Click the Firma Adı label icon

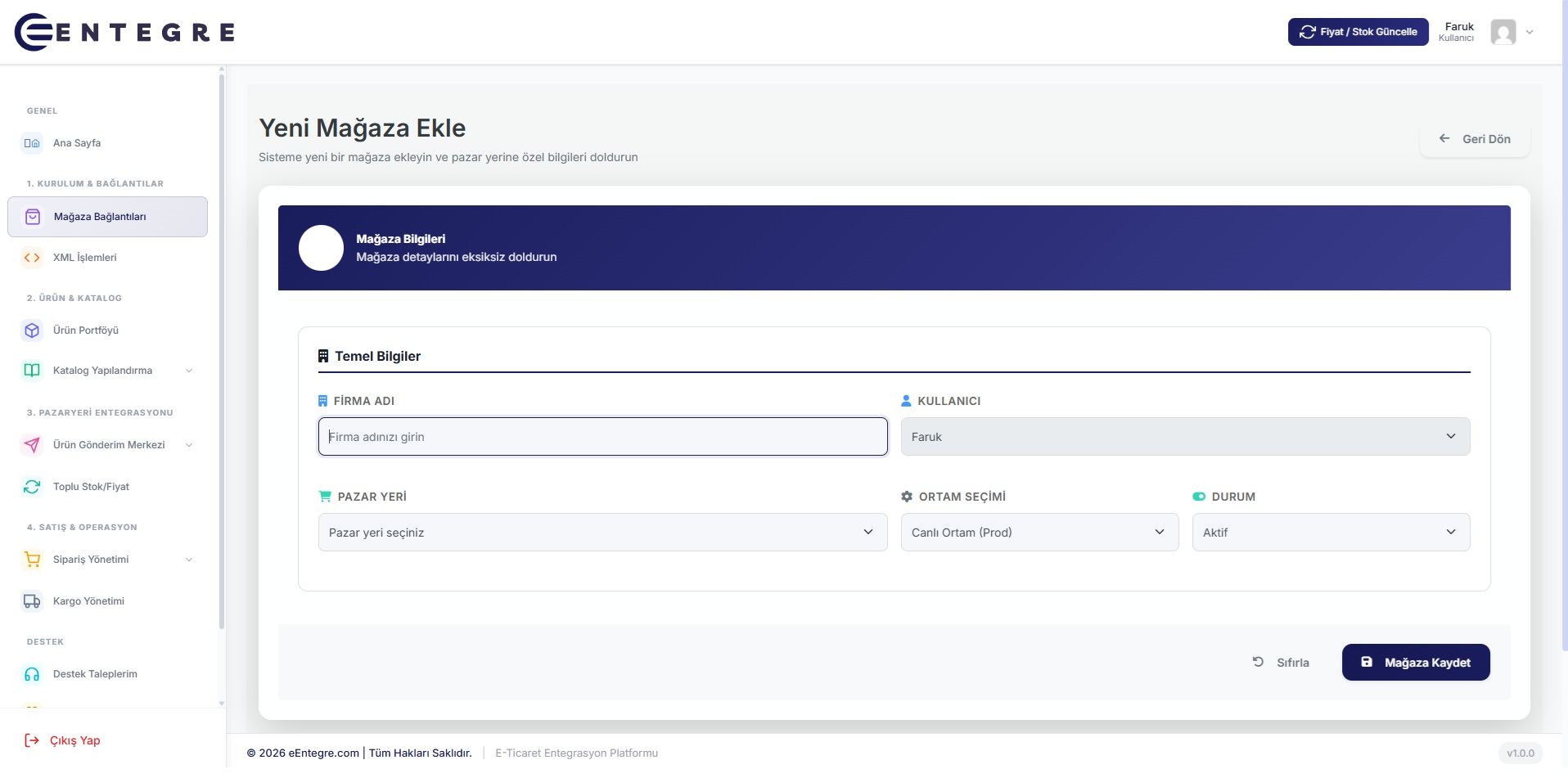tap(322, 401)
